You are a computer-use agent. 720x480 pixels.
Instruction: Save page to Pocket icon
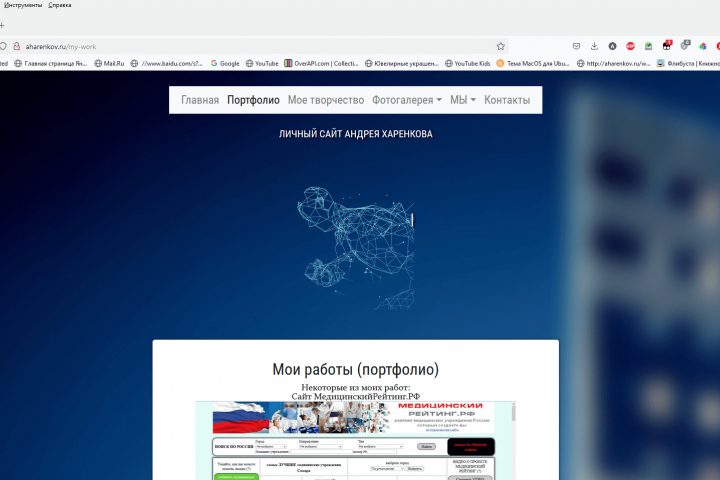click(576, 46)
